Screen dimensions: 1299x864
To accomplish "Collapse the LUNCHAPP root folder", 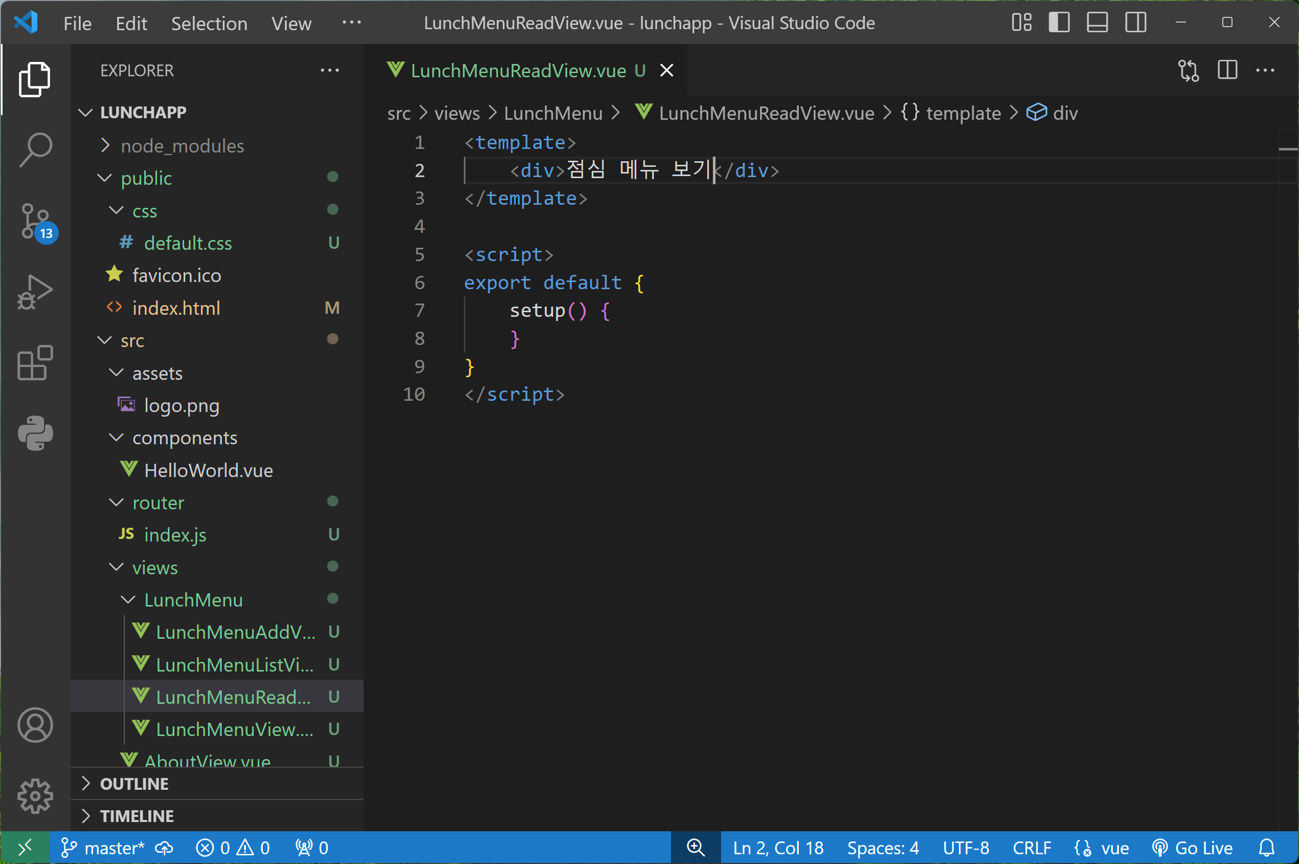I will 217,112.
